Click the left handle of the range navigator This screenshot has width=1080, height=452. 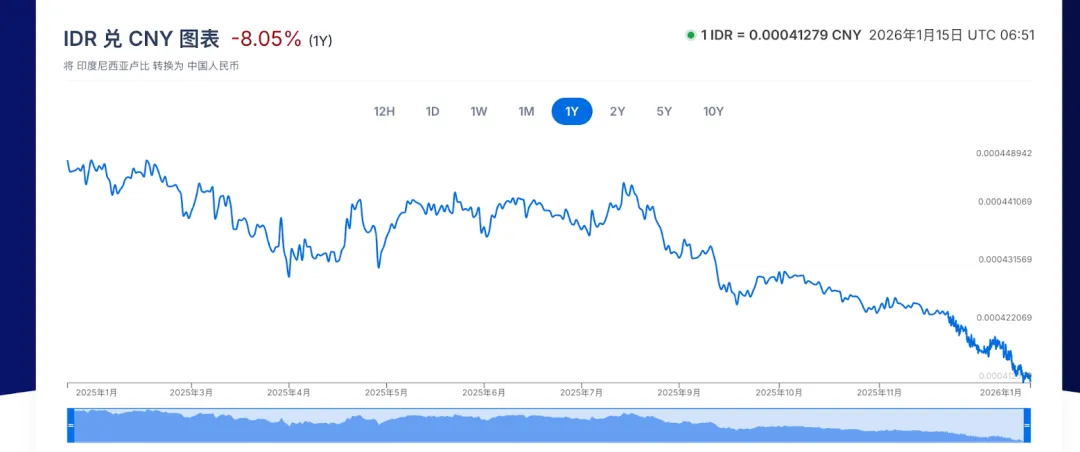click(71, 426)
